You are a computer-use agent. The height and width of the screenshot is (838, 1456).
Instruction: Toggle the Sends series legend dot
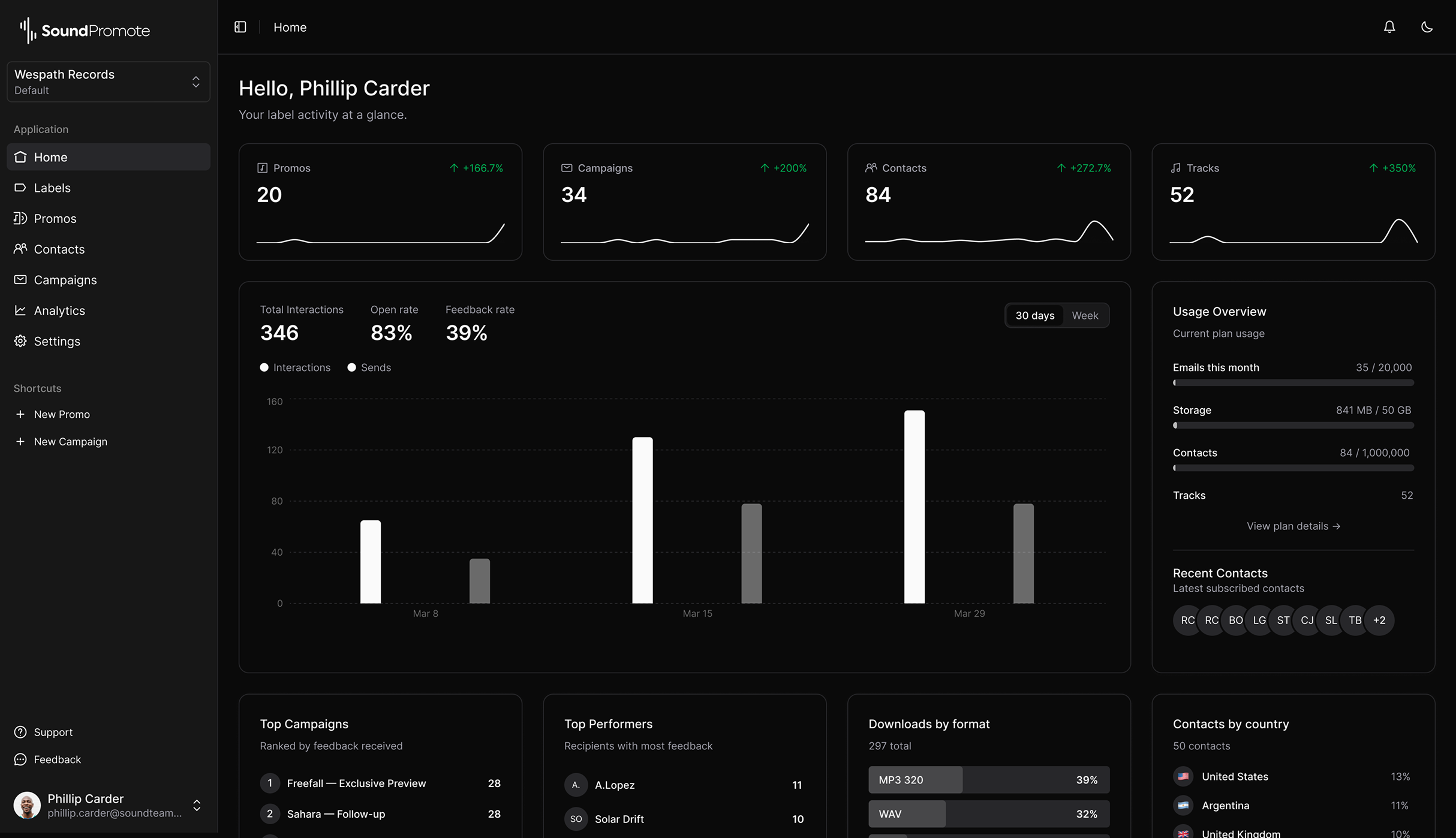click(352, 367)
